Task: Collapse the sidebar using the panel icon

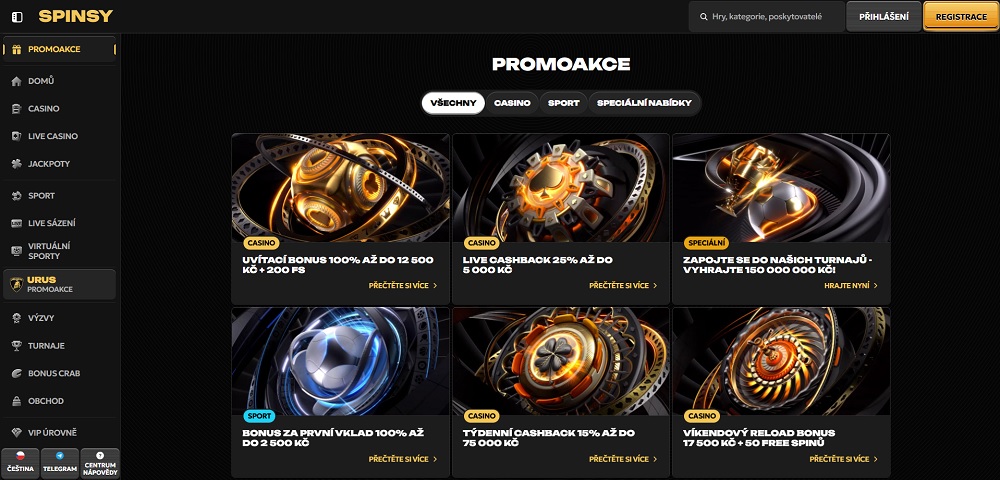Action: point(17,17)
